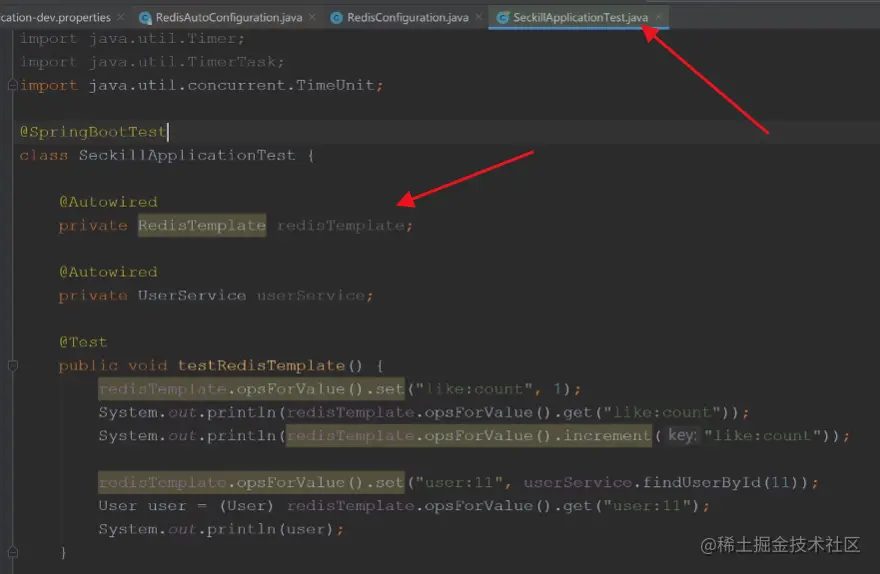
Task: Click the userService field name declaration
Action: pos(311,296)
